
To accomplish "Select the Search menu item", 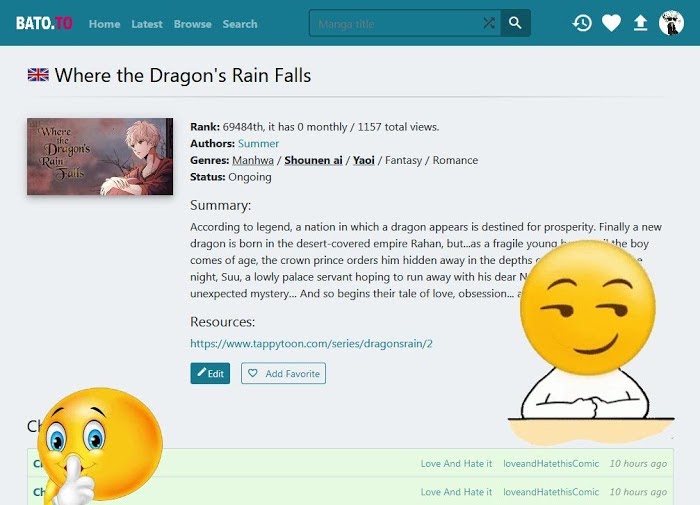I will [x=240, y=24].
